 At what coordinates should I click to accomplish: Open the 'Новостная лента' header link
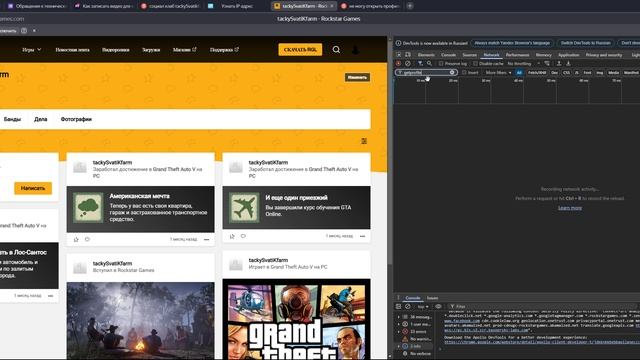coord(72,50)
